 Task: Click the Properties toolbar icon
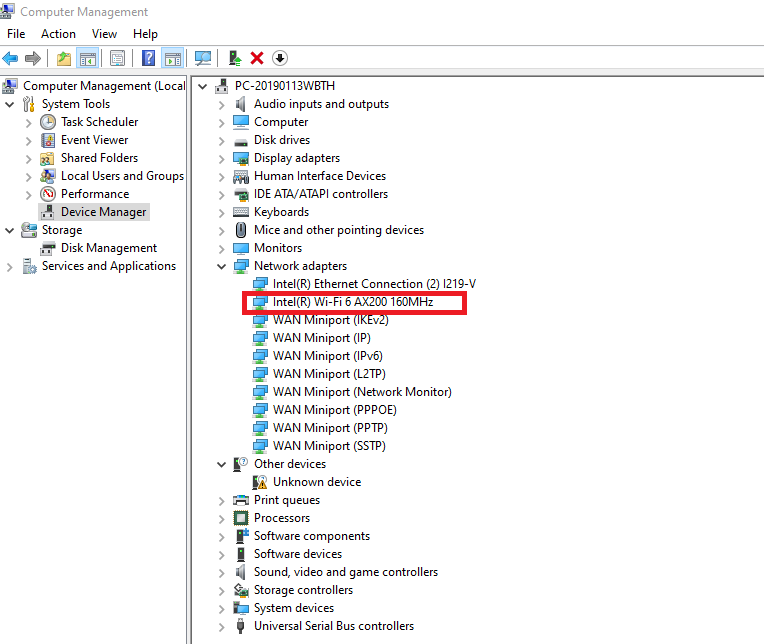click(117, 58)
